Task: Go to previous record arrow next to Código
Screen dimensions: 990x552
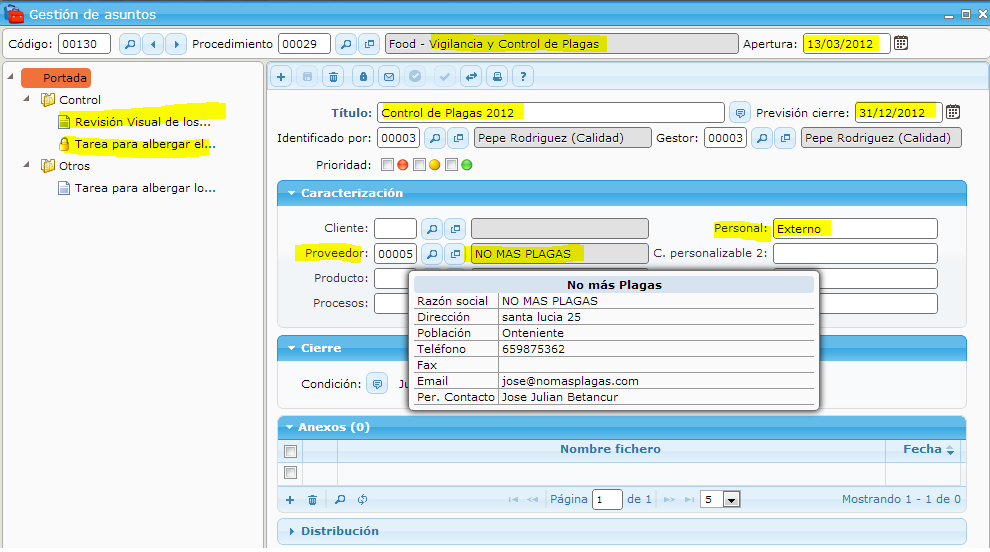Action: (153, 44)
